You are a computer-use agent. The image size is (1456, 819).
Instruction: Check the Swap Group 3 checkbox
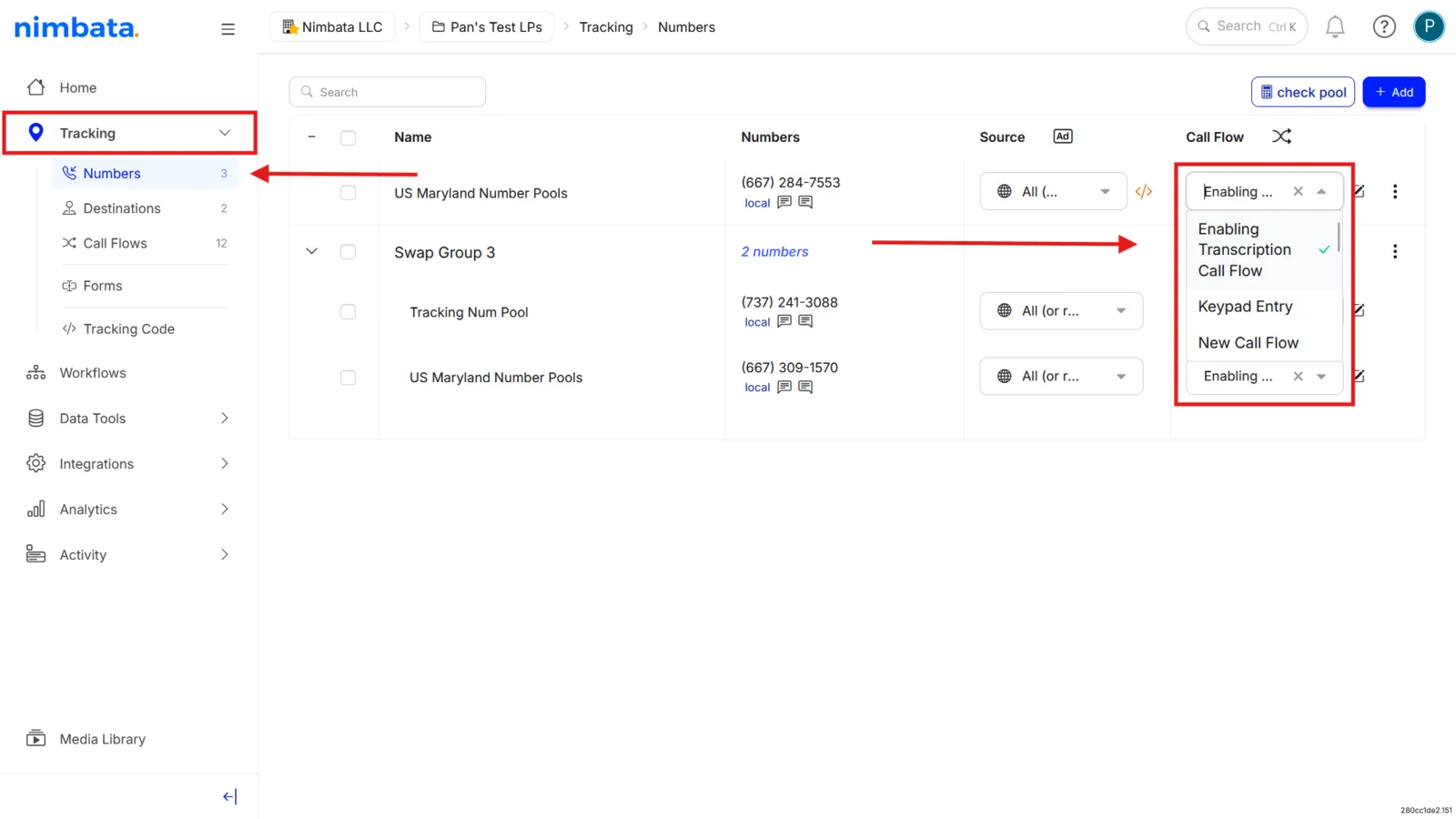coord(348,252)
